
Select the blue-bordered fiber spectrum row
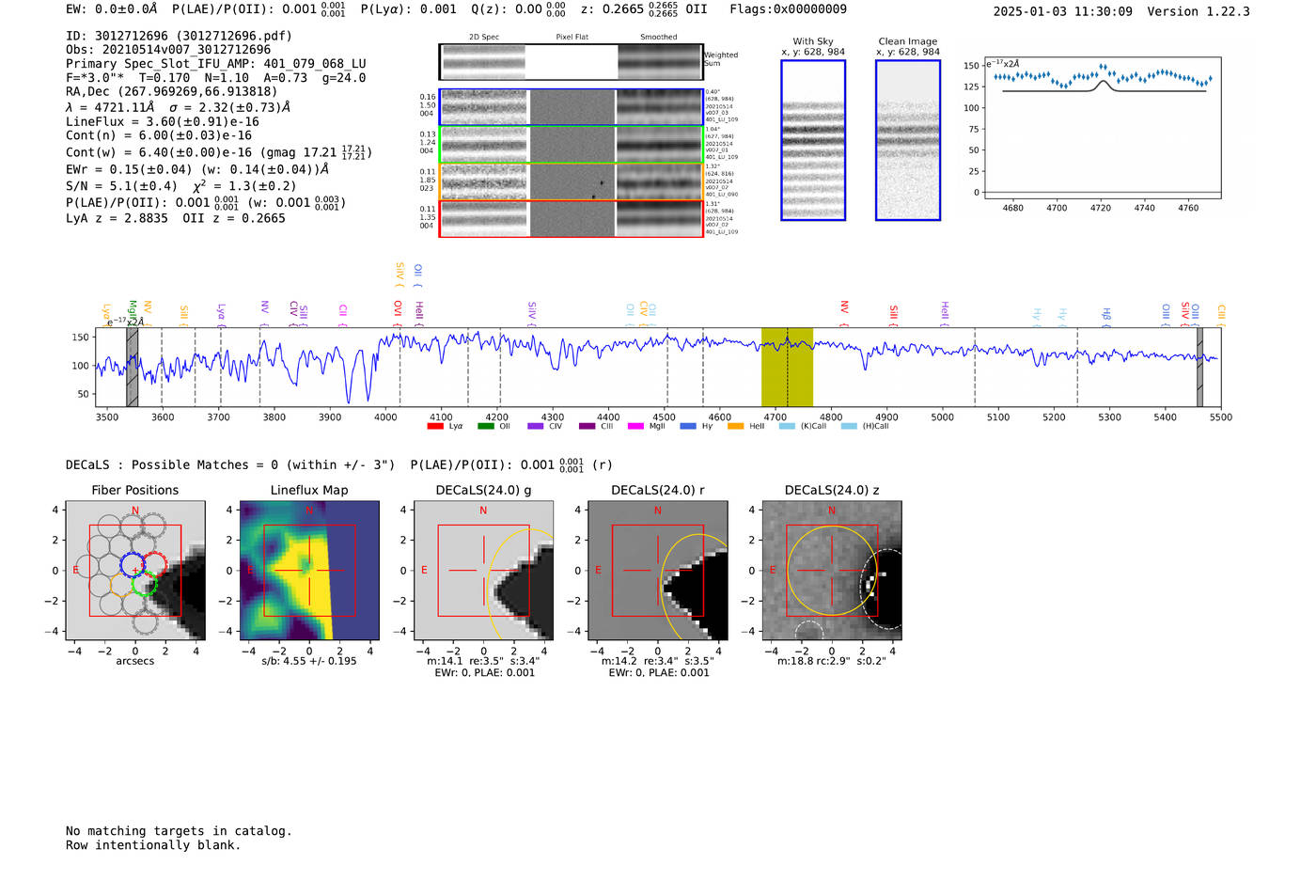click(571, 107)
